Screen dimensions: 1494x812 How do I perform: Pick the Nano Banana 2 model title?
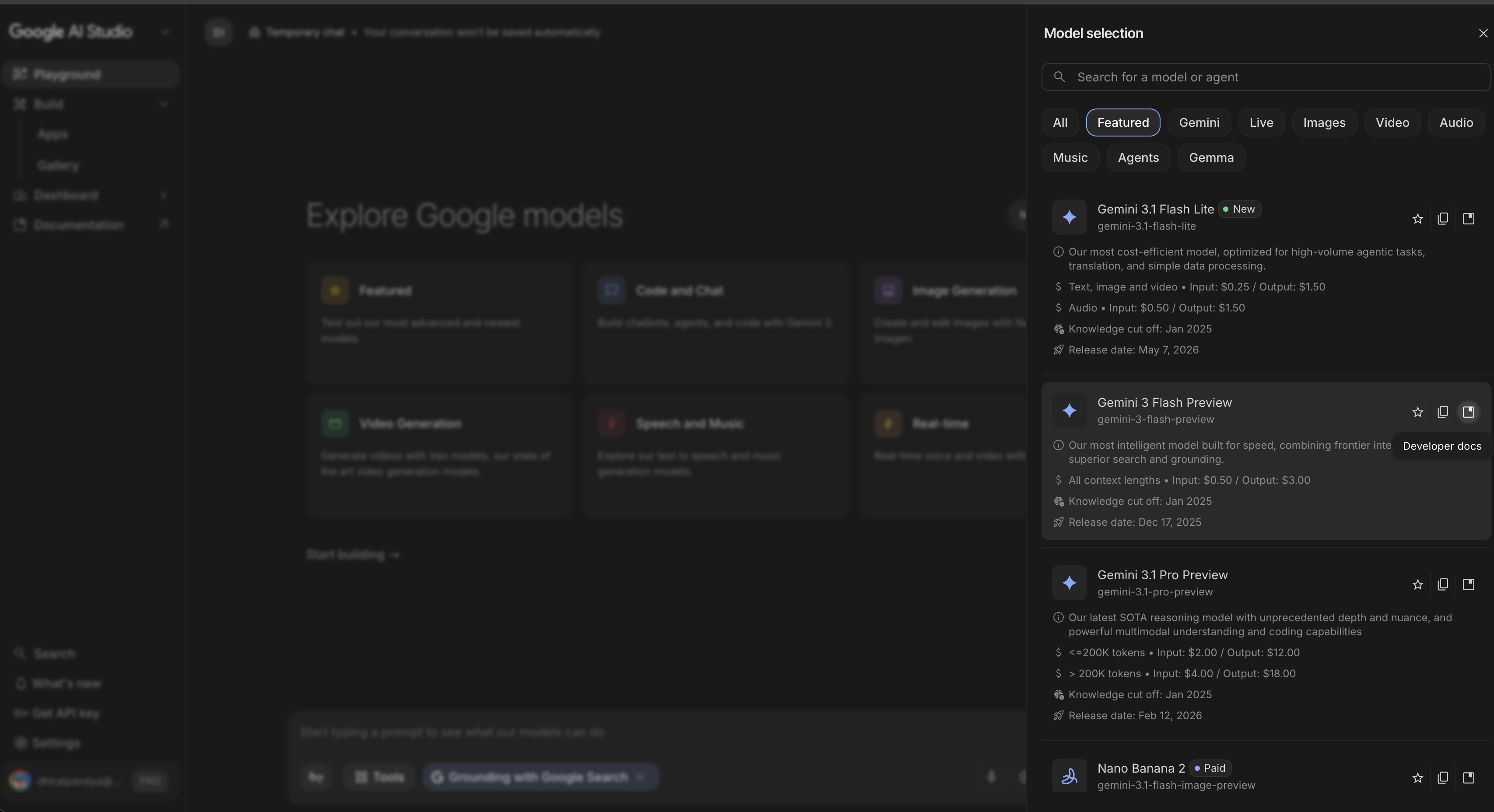click(1141, 768)
